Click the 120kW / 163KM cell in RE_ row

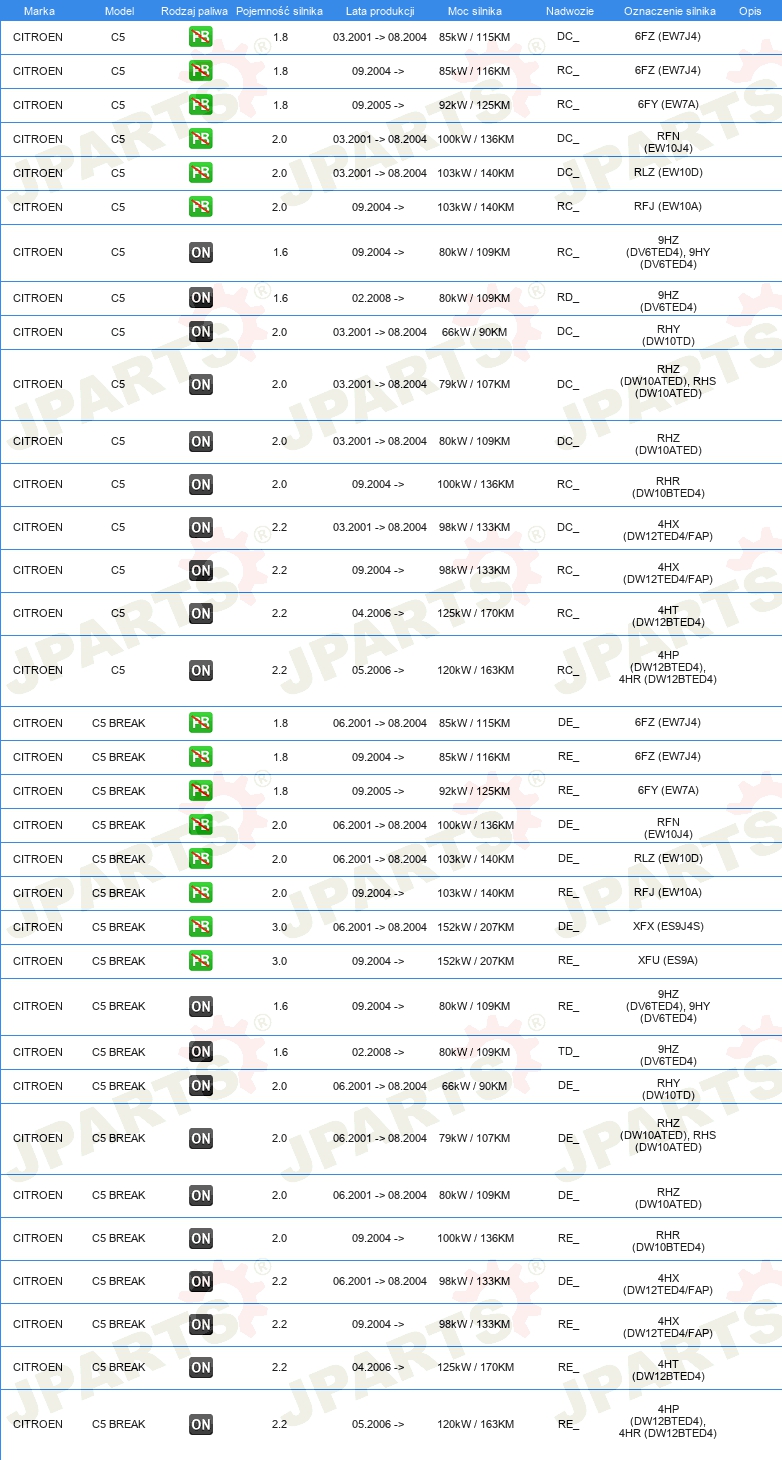click(476, 1424)
